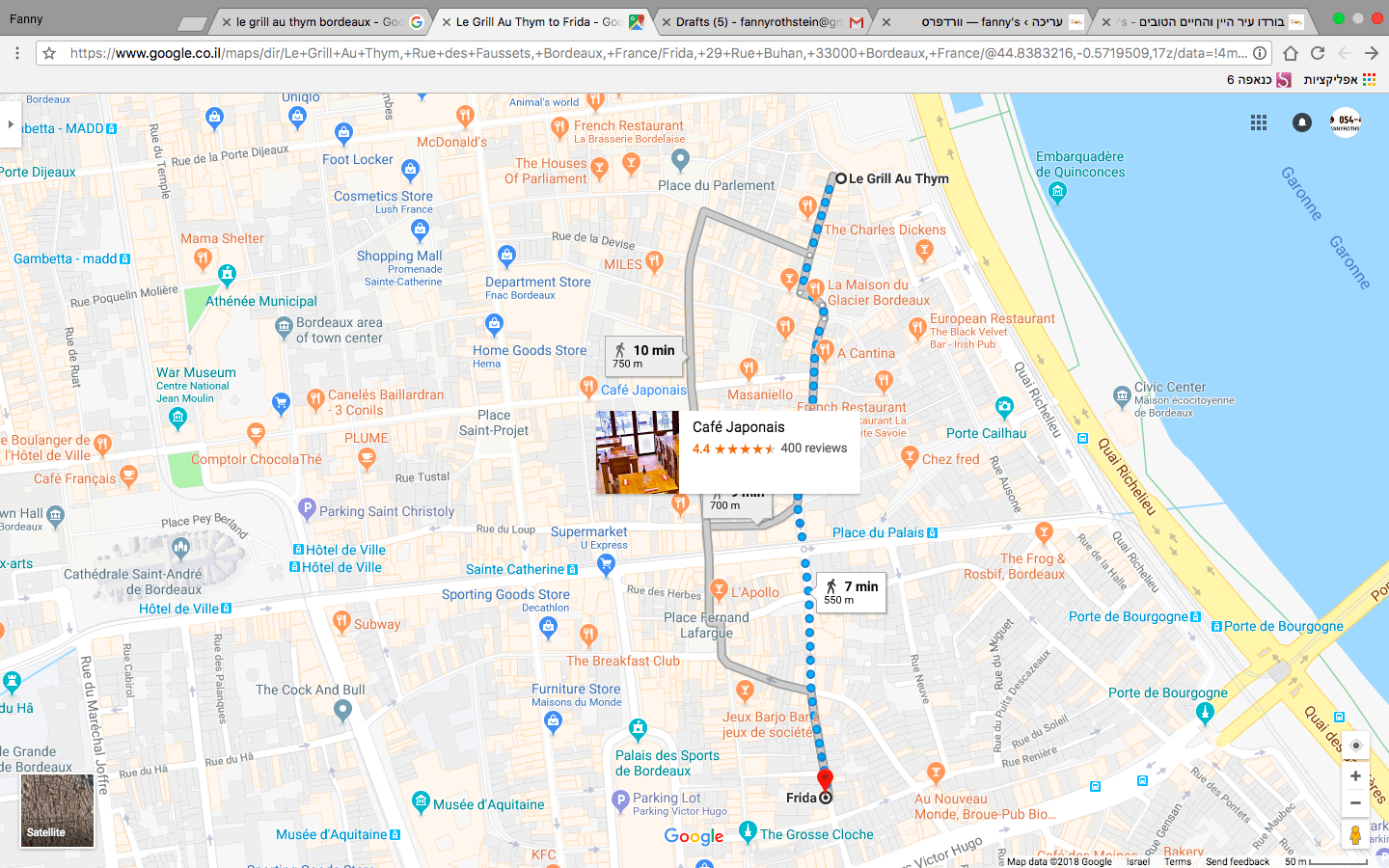Expand the collapsed side panel arrow
This screenshot has height=868, width=1389.
tap(11, 123)
